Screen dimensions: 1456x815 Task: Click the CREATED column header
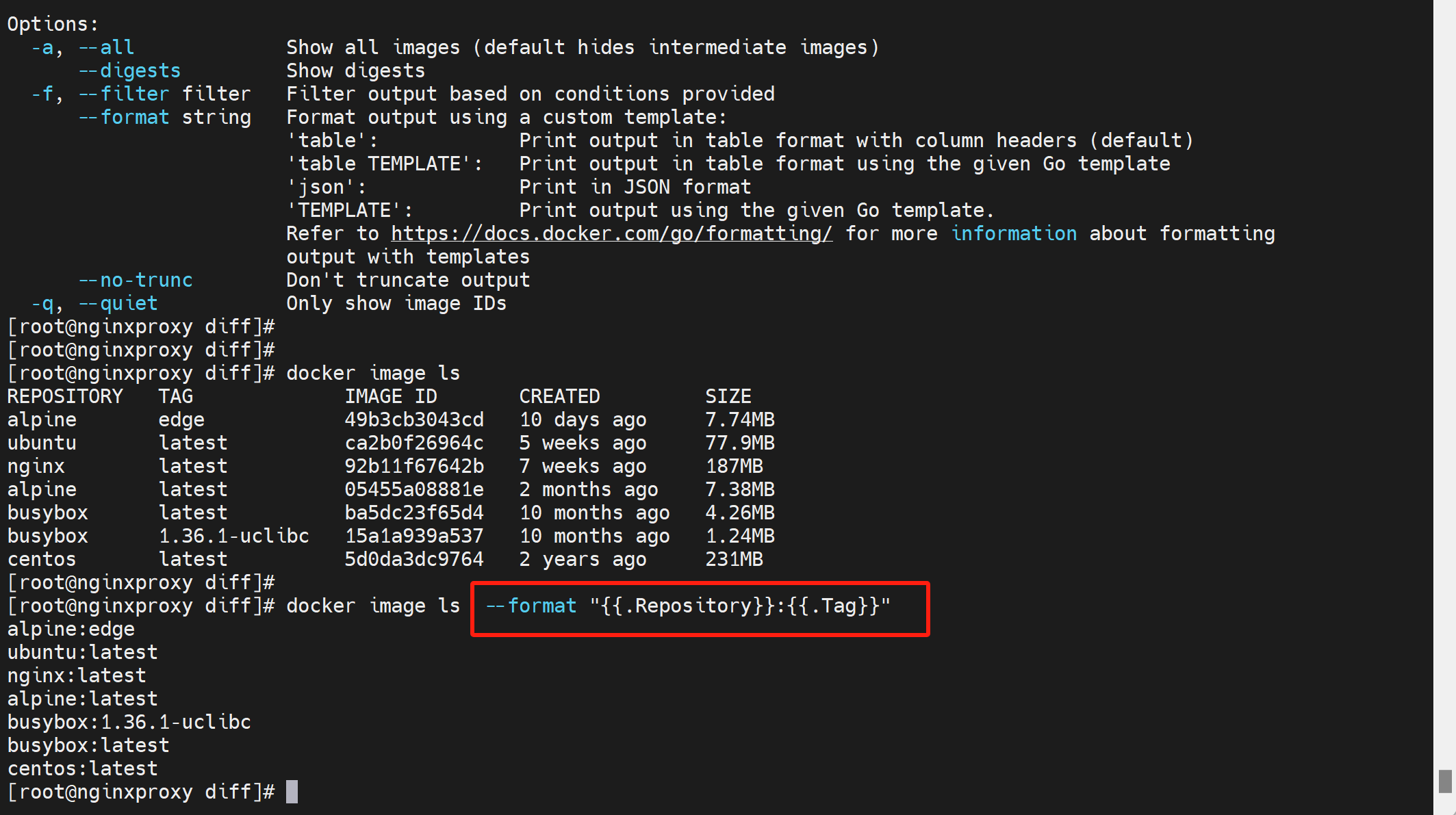coord(559,396)
